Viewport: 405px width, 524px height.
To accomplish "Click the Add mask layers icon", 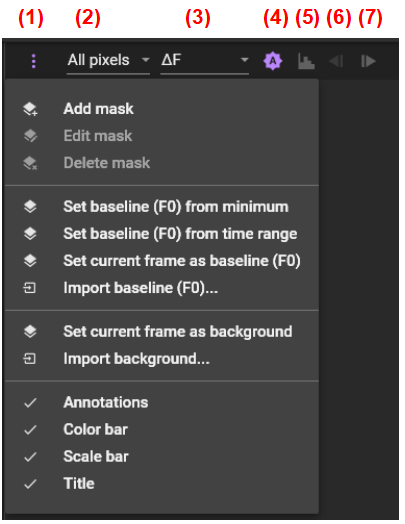I will click(30, 109).
